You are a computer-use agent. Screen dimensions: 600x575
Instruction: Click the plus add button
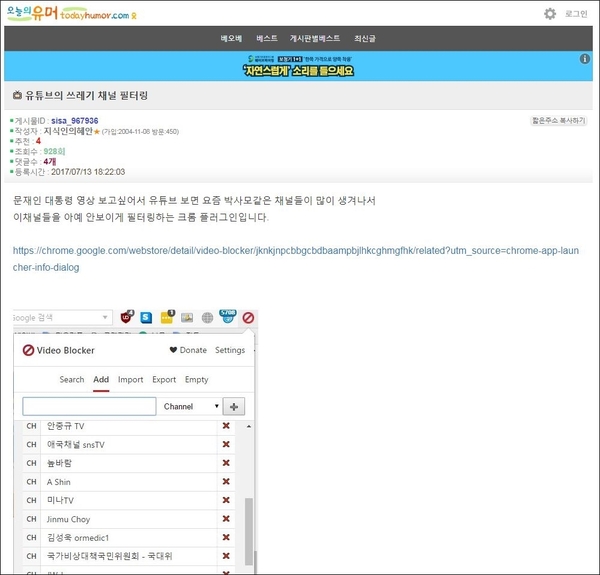234,406
